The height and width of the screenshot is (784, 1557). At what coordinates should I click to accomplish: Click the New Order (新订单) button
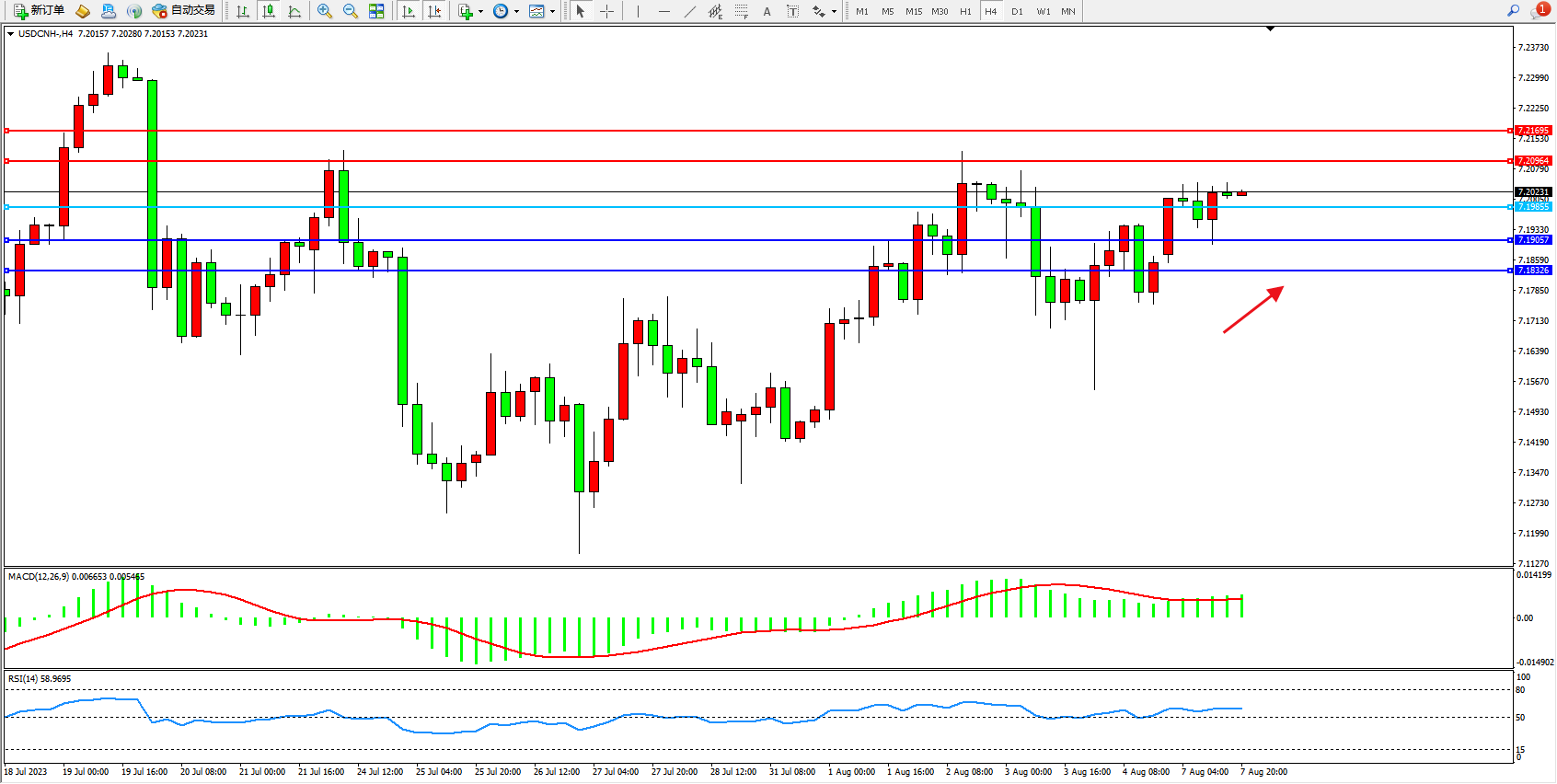(39, 11)
